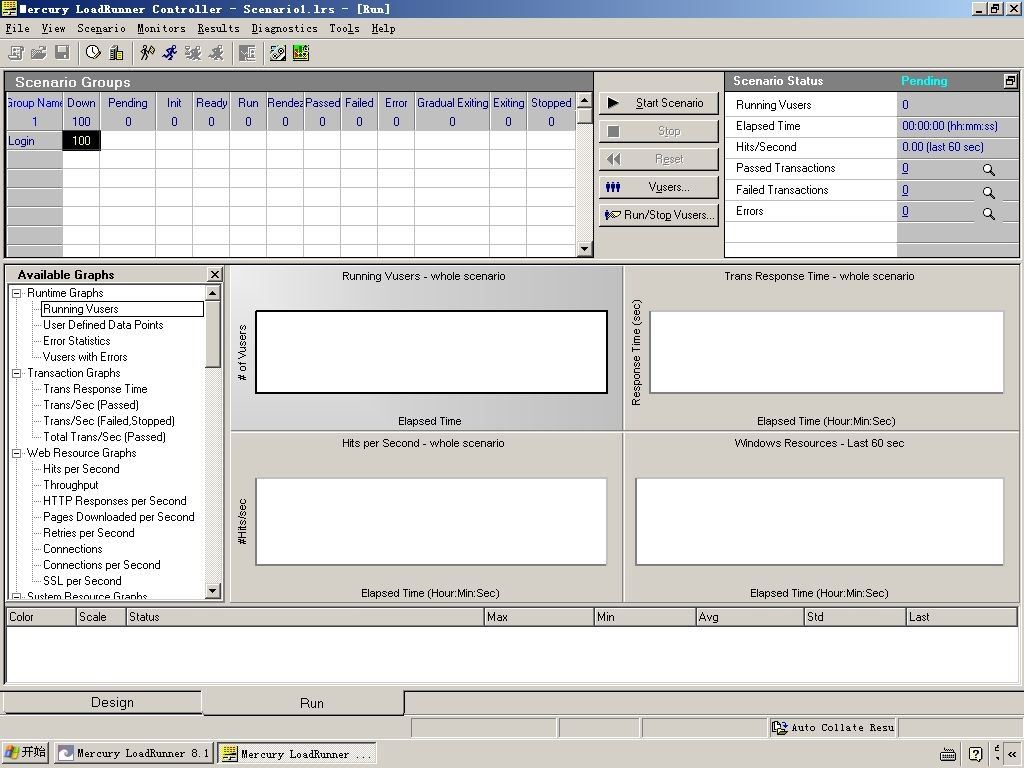Click the Login group name cell

click(35, 141)
